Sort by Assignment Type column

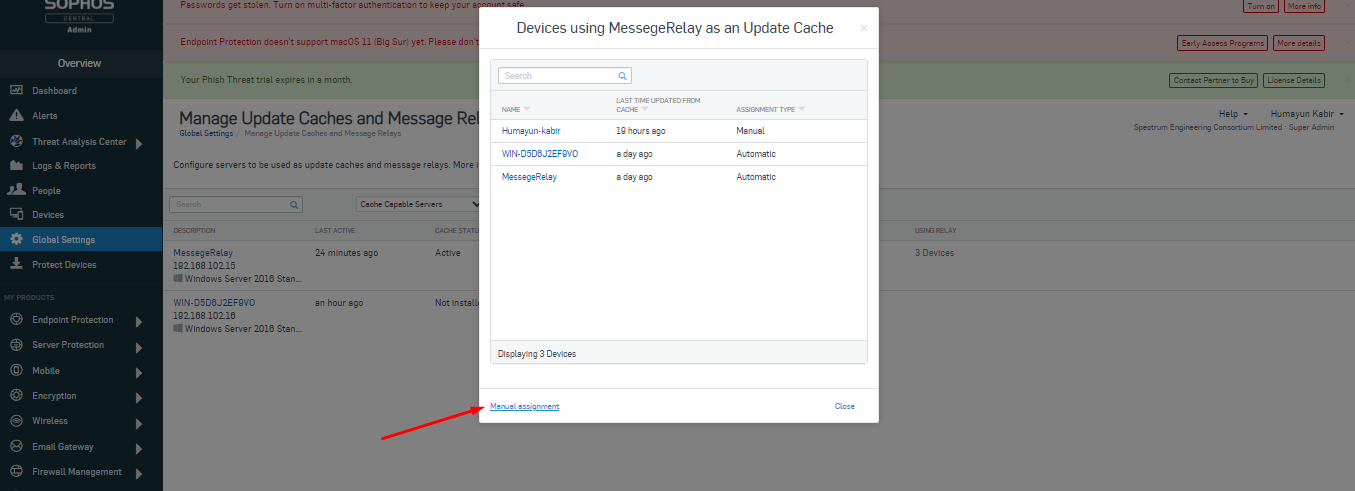point(771,109)
